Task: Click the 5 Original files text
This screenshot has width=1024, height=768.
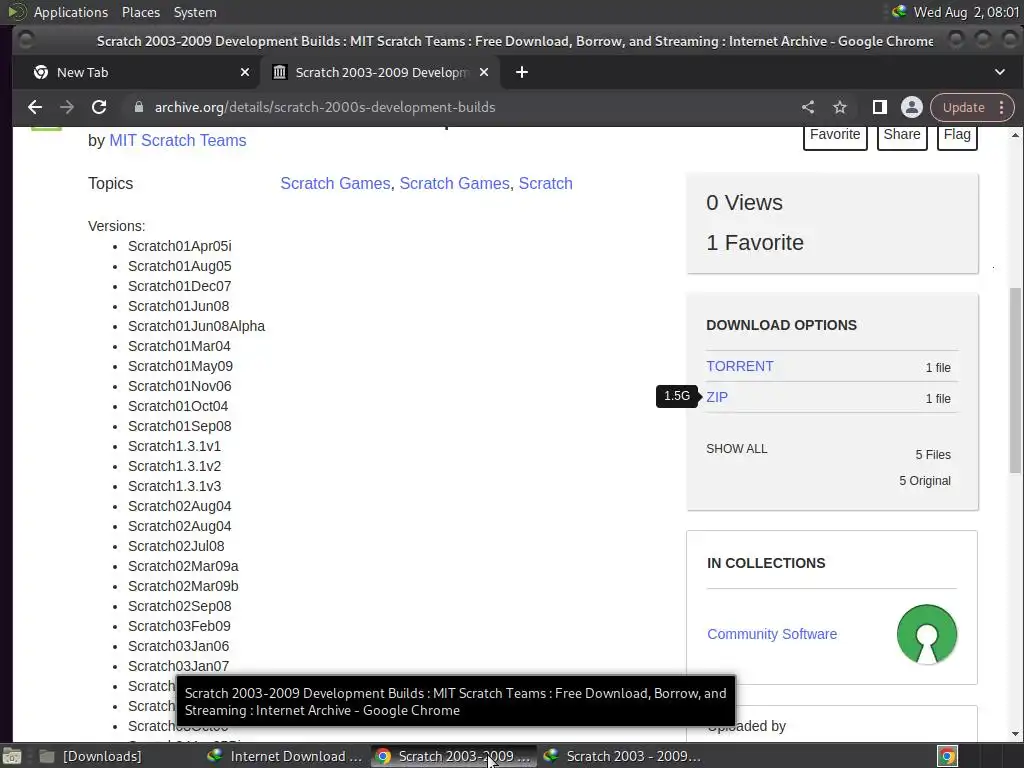Action: [925, 481]
